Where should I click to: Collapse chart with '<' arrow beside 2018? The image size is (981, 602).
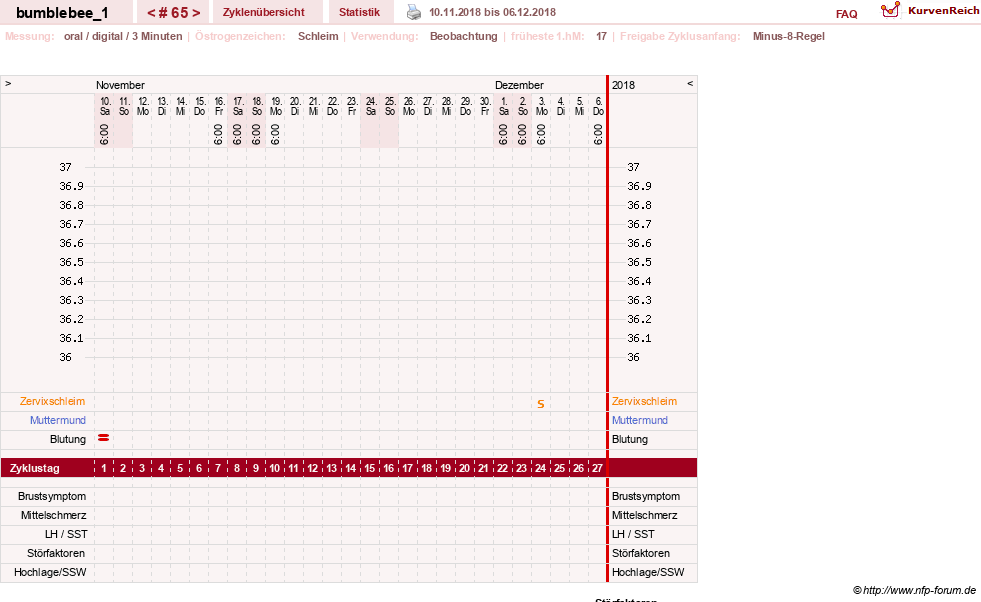[690, 83]
